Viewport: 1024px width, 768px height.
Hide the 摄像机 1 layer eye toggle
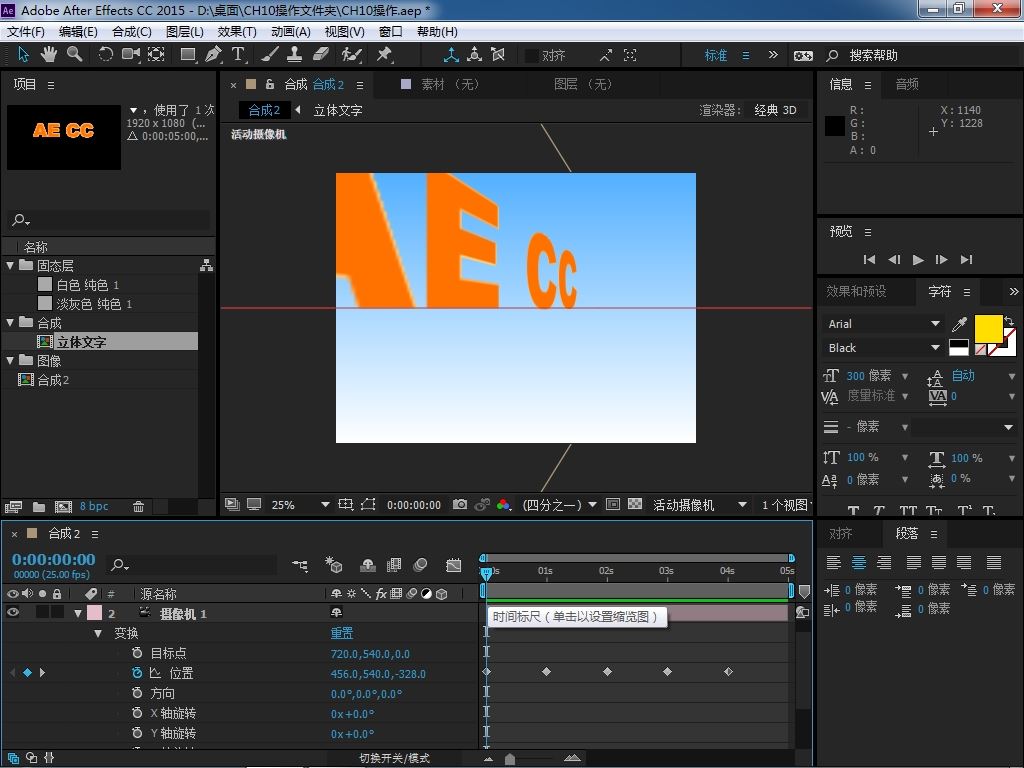click(x=12, y=613)
